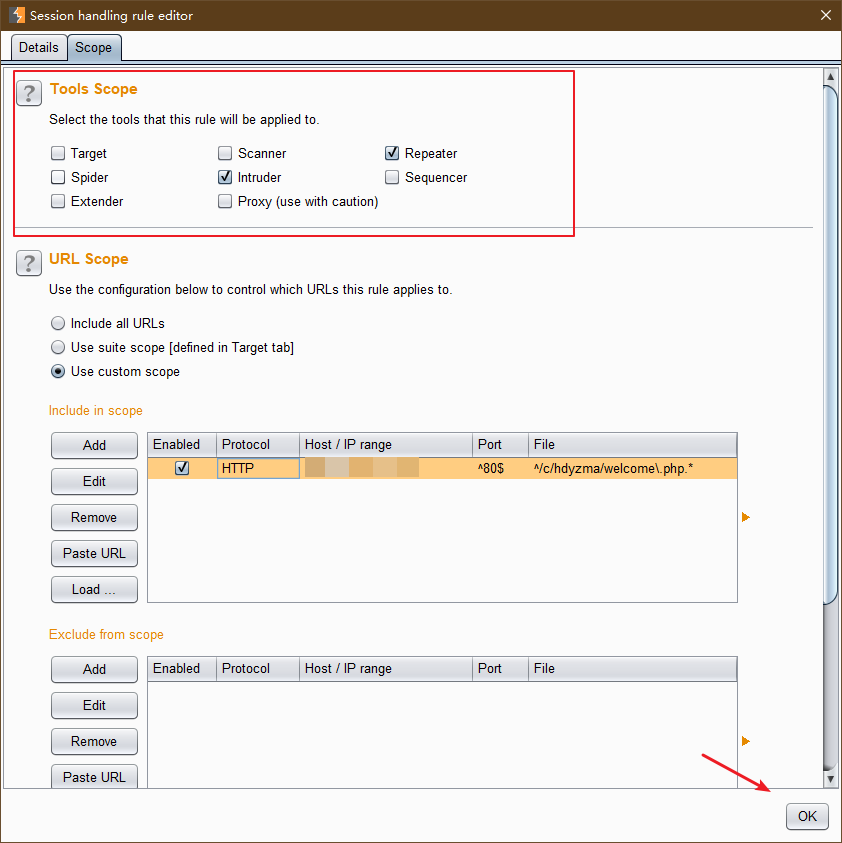The width and height of the screenshot is (842, 843).
Task: Enable Proxy (use with caution) checkbox
Action: 225,202
